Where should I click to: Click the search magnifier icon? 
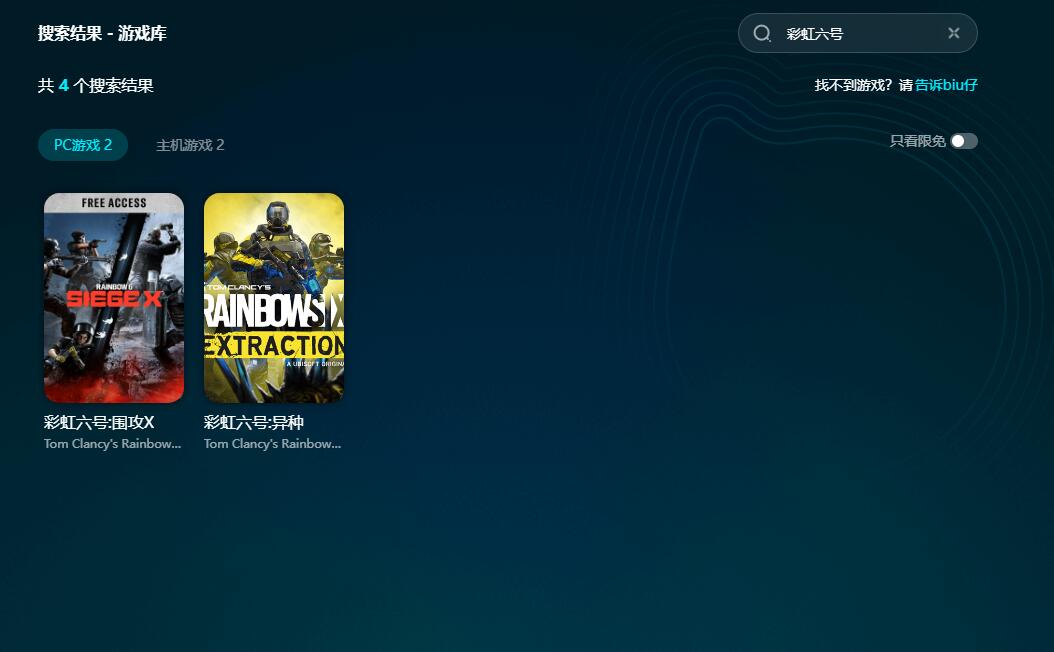coord(762,34)
